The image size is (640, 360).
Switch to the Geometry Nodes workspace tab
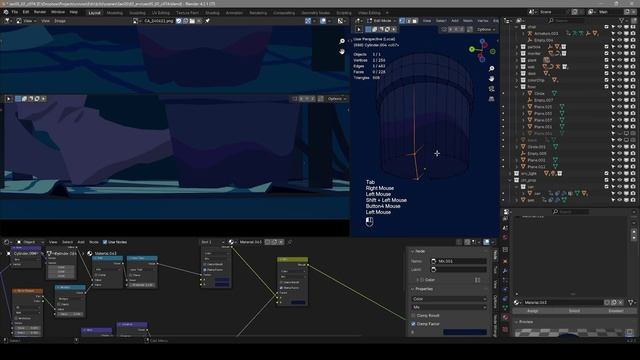[x=316, y=13]
